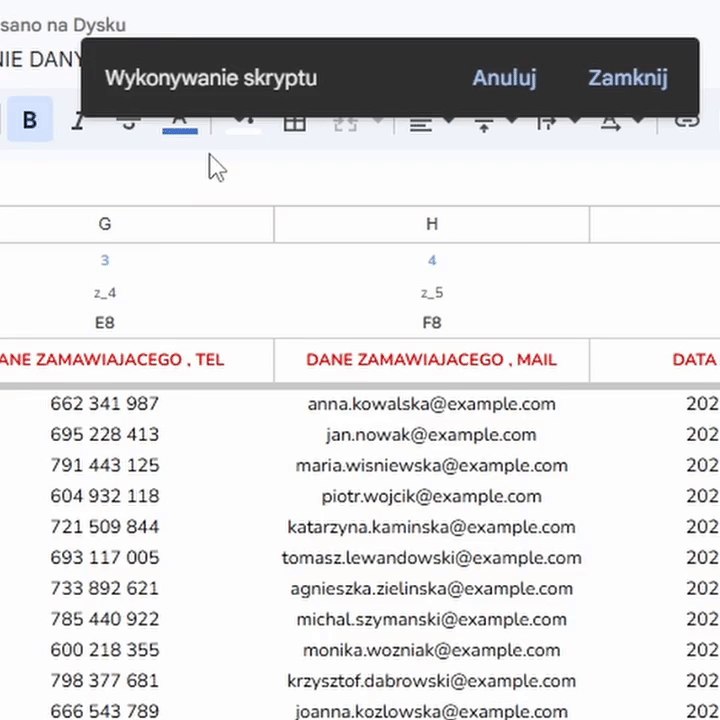Viewport: 720px width, 720px height.
Task: Open the fill color tool
Action: [242, 123]
